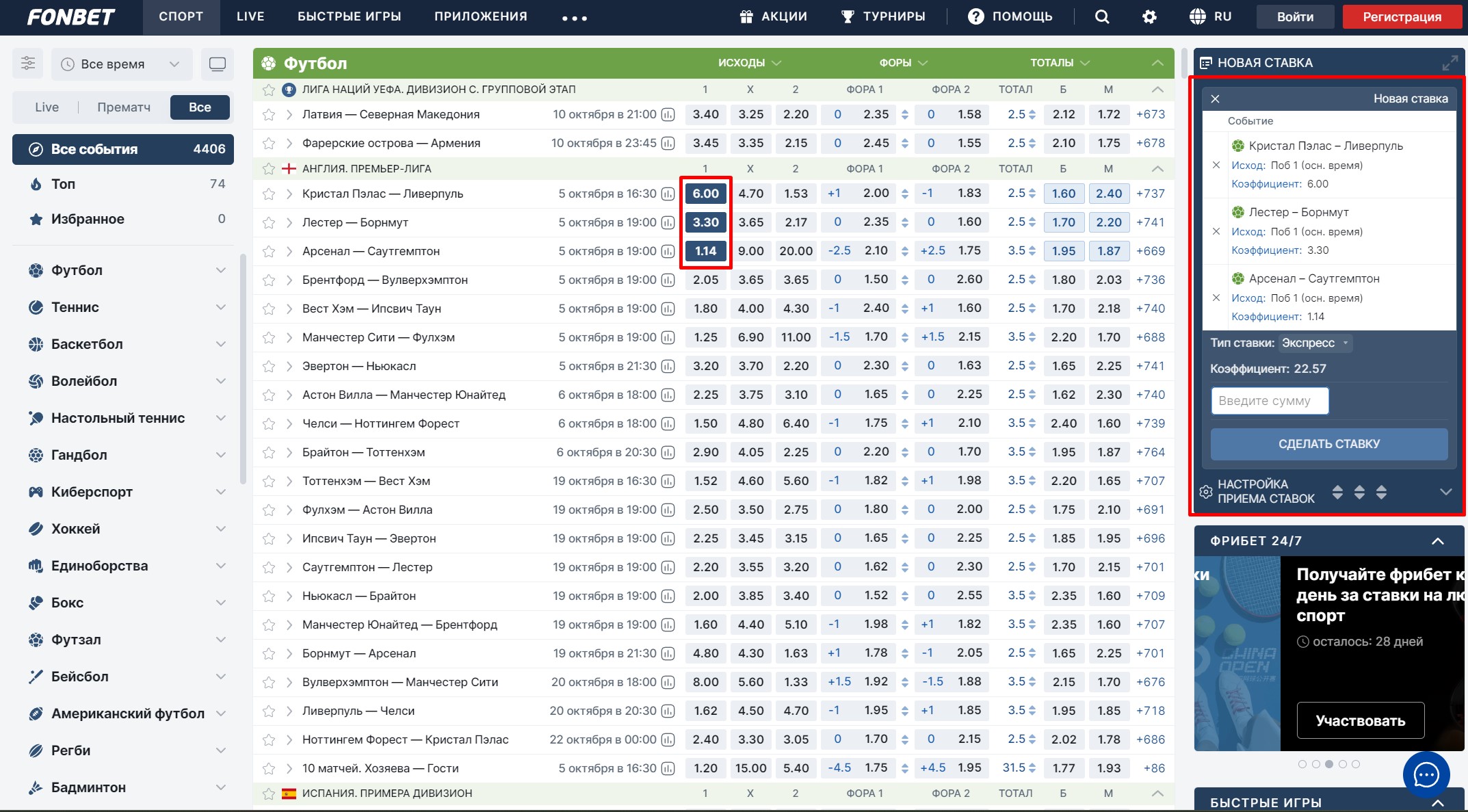
Task: Select the Все tab
Action: tap(200, 107)
